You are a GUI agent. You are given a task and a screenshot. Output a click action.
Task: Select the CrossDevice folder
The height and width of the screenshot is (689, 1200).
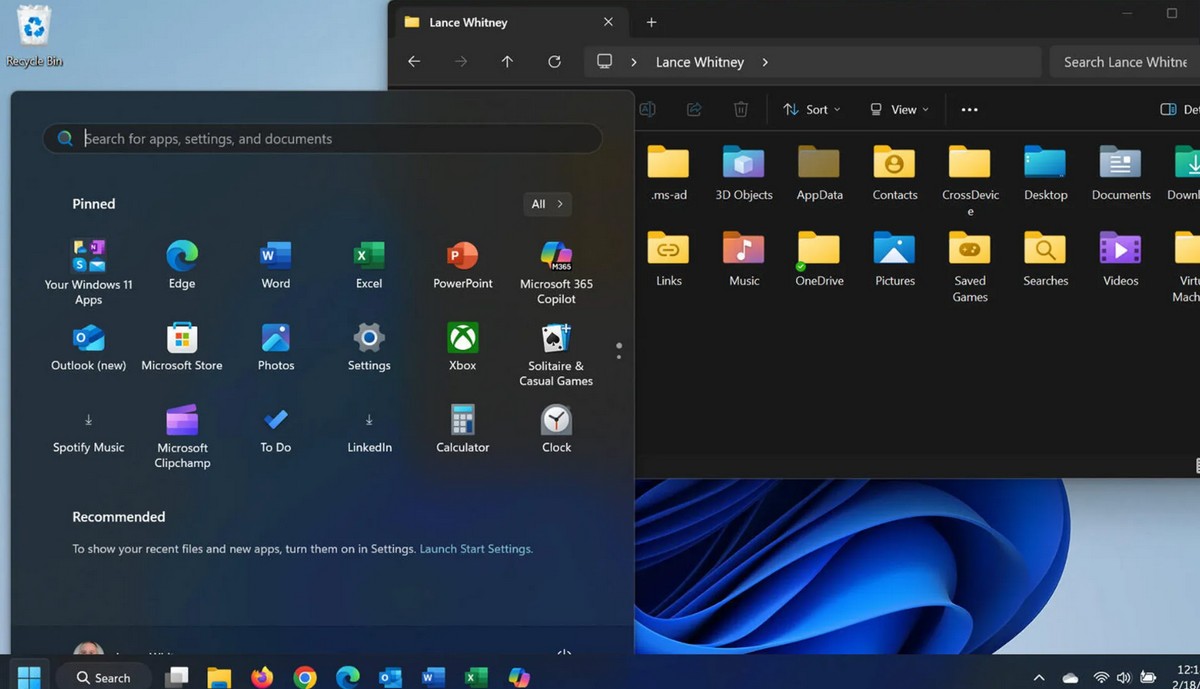[970, 181]
